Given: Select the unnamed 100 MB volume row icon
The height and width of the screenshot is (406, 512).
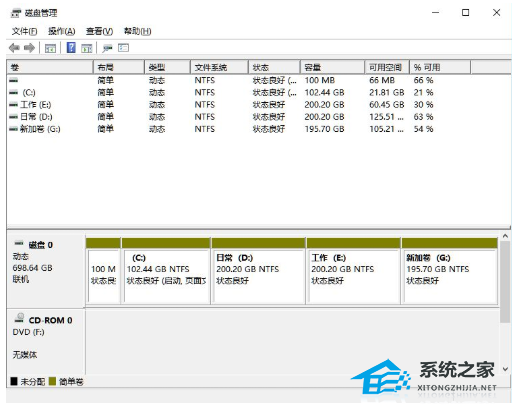Looking at the screenshot, I should 14,80.
